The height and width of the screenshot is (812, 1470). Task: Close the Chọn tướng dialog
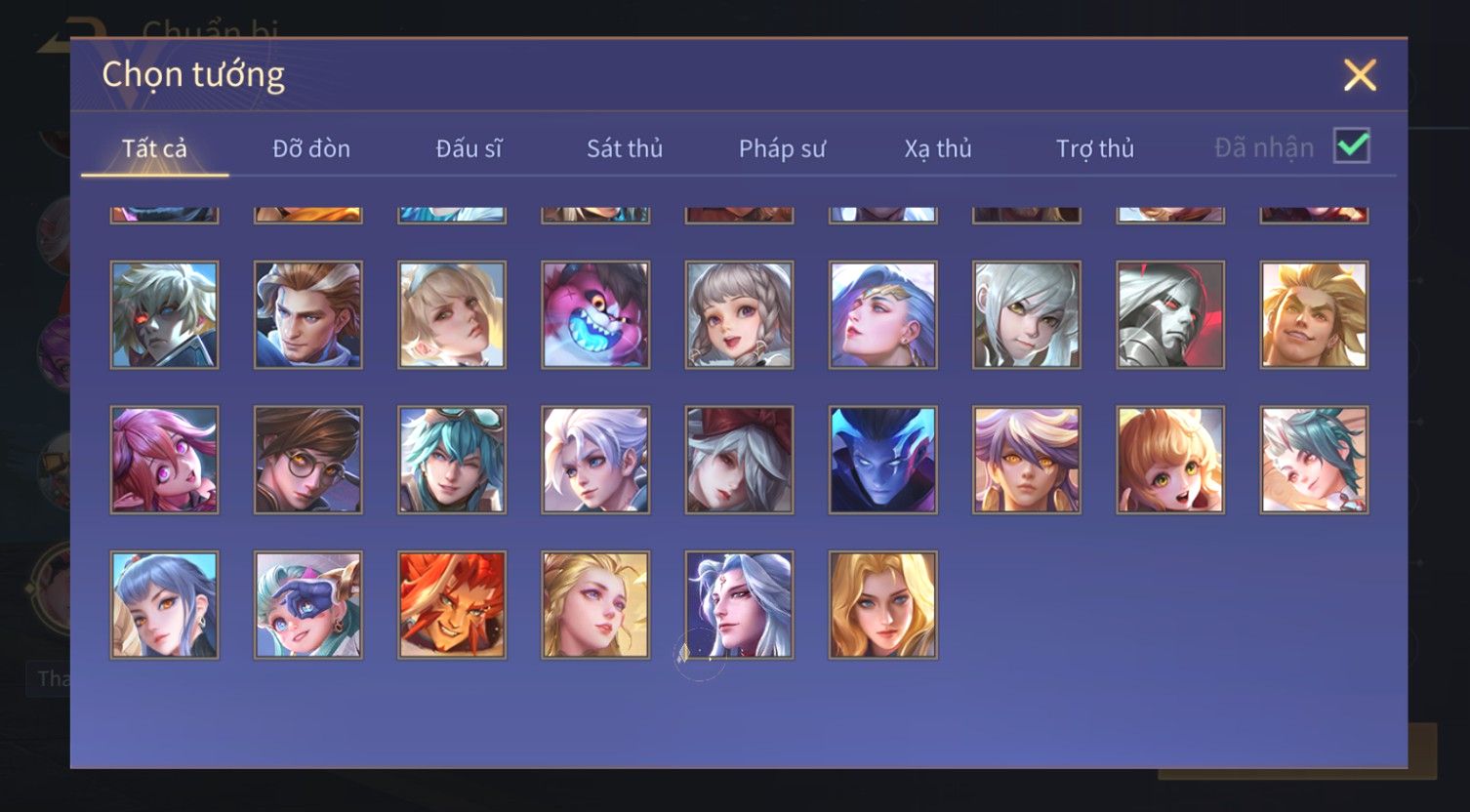(1360, 75)
